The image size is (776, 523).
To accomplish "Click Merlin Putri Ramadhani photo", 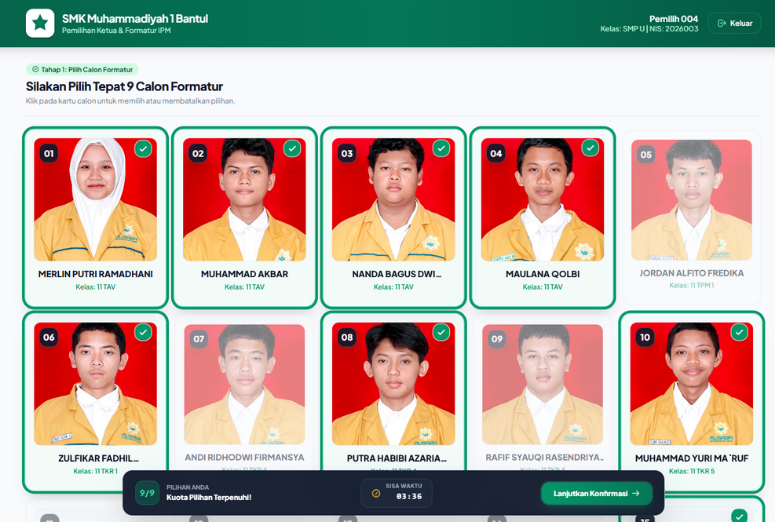I will (x=96, y=199).
